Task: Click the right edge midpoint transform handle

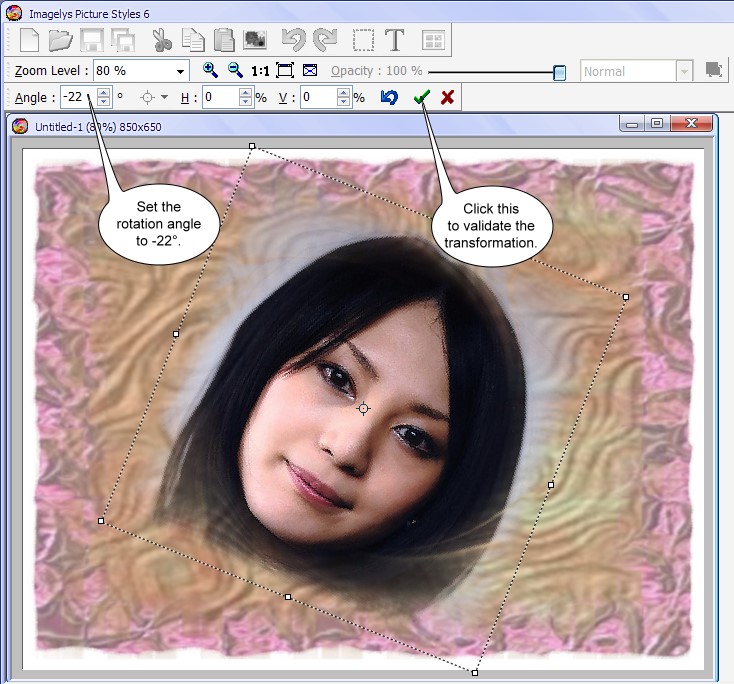Action: 550,485
